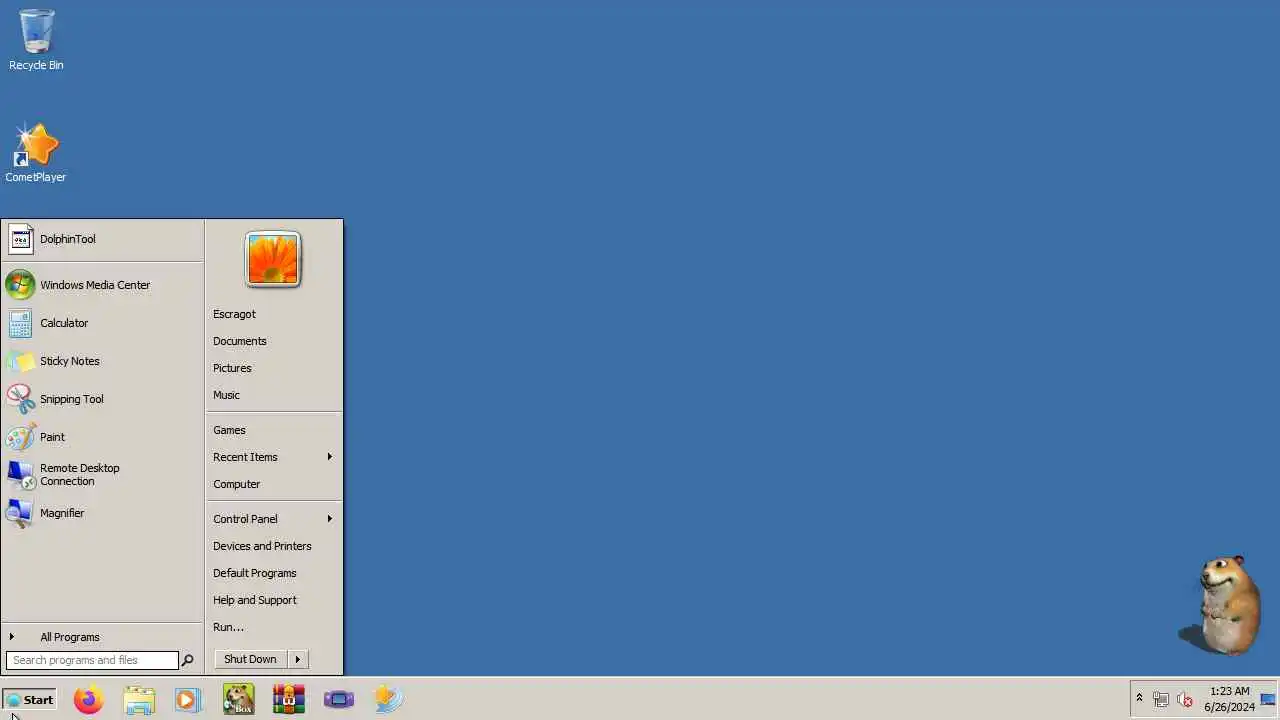Show hidden tray icons with the arrow
The image size is (1280, 720).
point(1139,699)
